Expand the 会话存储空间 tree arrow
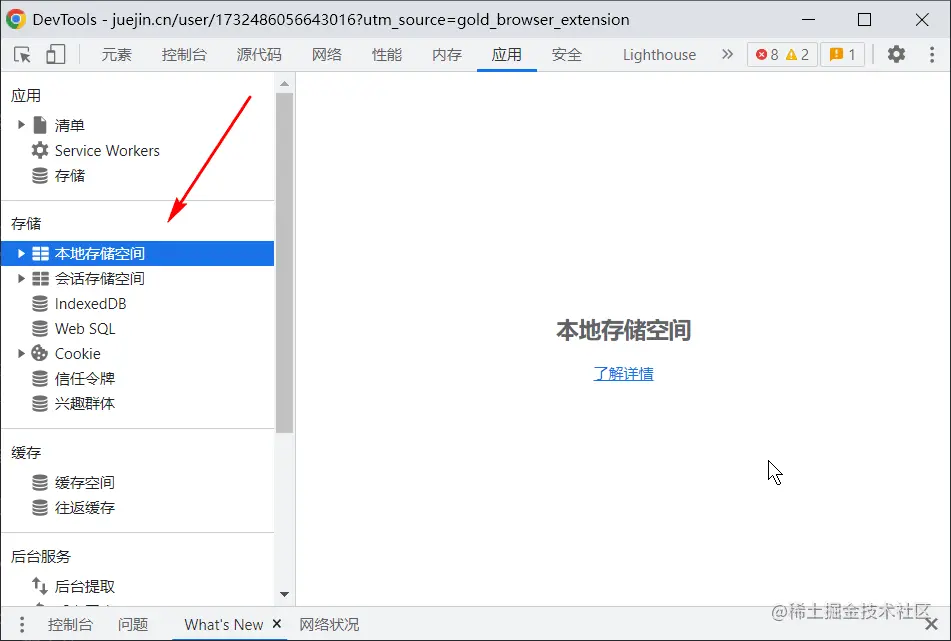This screenshot has height=641, width=951. 21,278
